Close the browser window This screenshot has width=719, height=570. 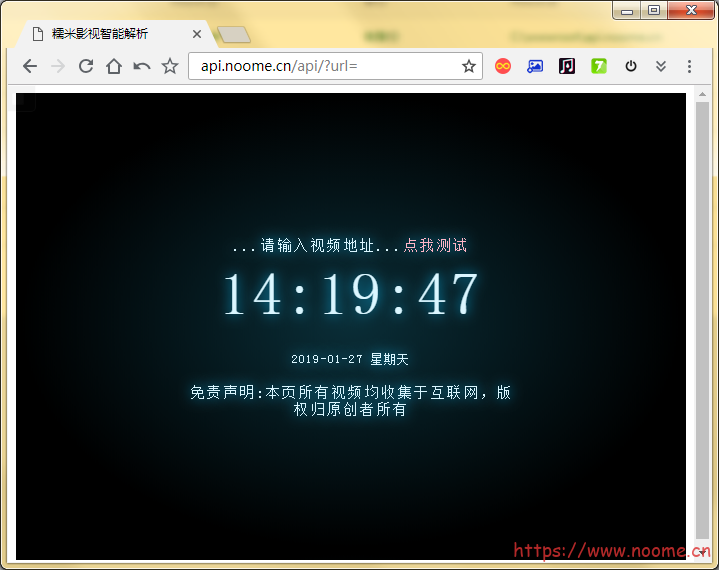click(x=691, y=11)
